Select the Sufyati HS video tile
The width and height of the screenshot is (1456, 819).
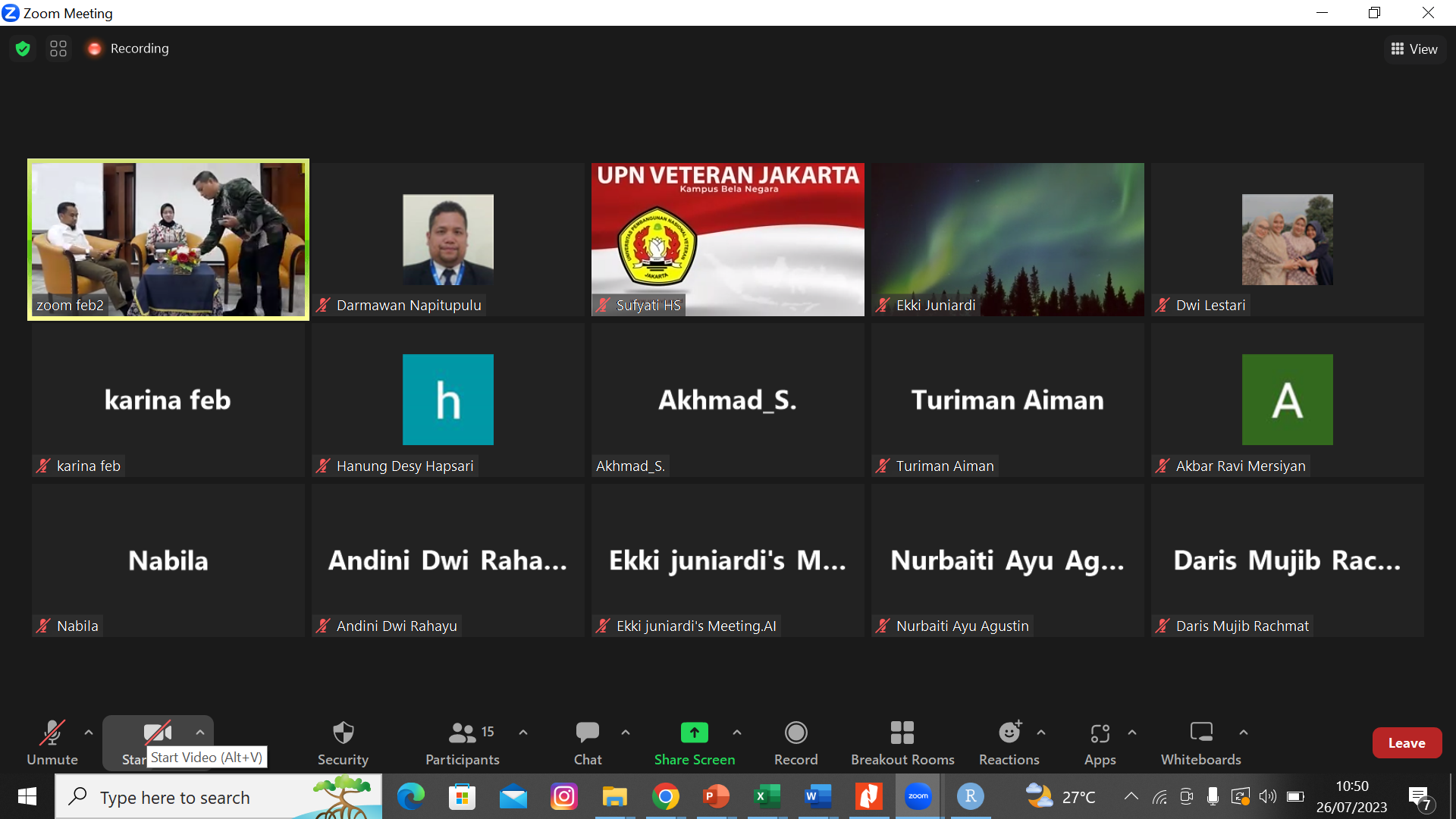tap(728, 240)
